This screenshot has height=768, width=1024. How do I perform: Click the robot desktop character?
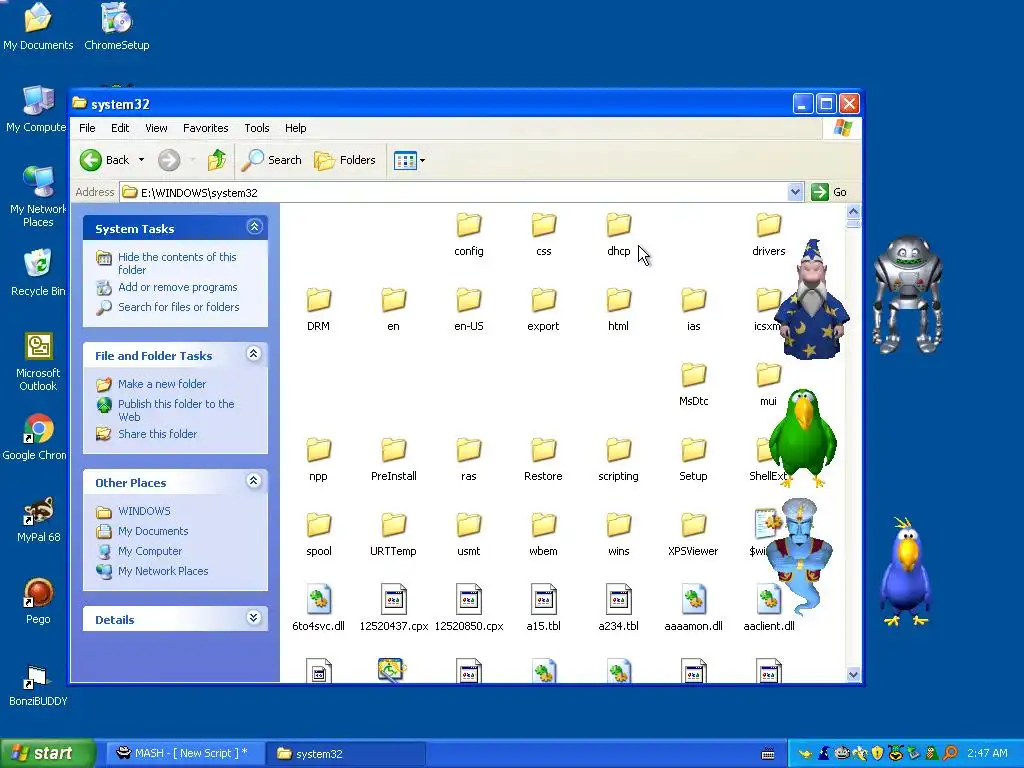click(907, 294)
